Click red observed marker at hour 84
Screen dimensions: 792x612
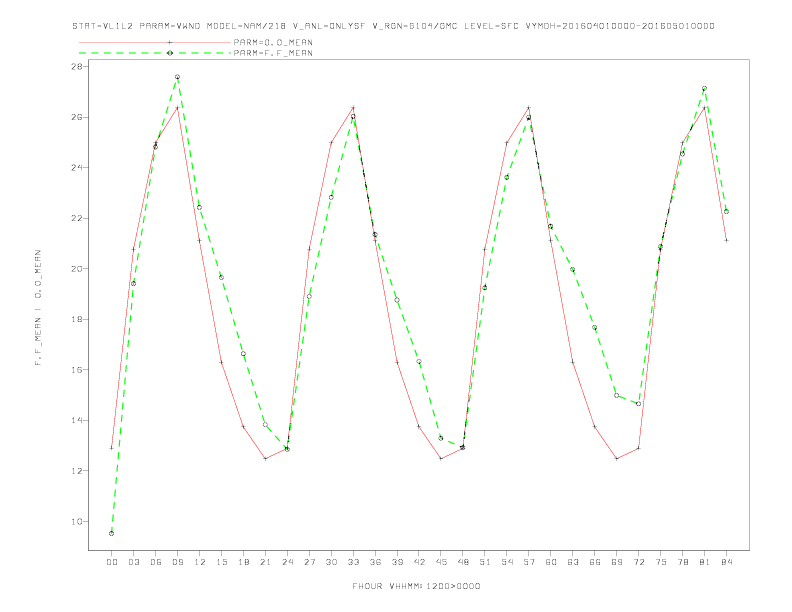click(726, 240)
